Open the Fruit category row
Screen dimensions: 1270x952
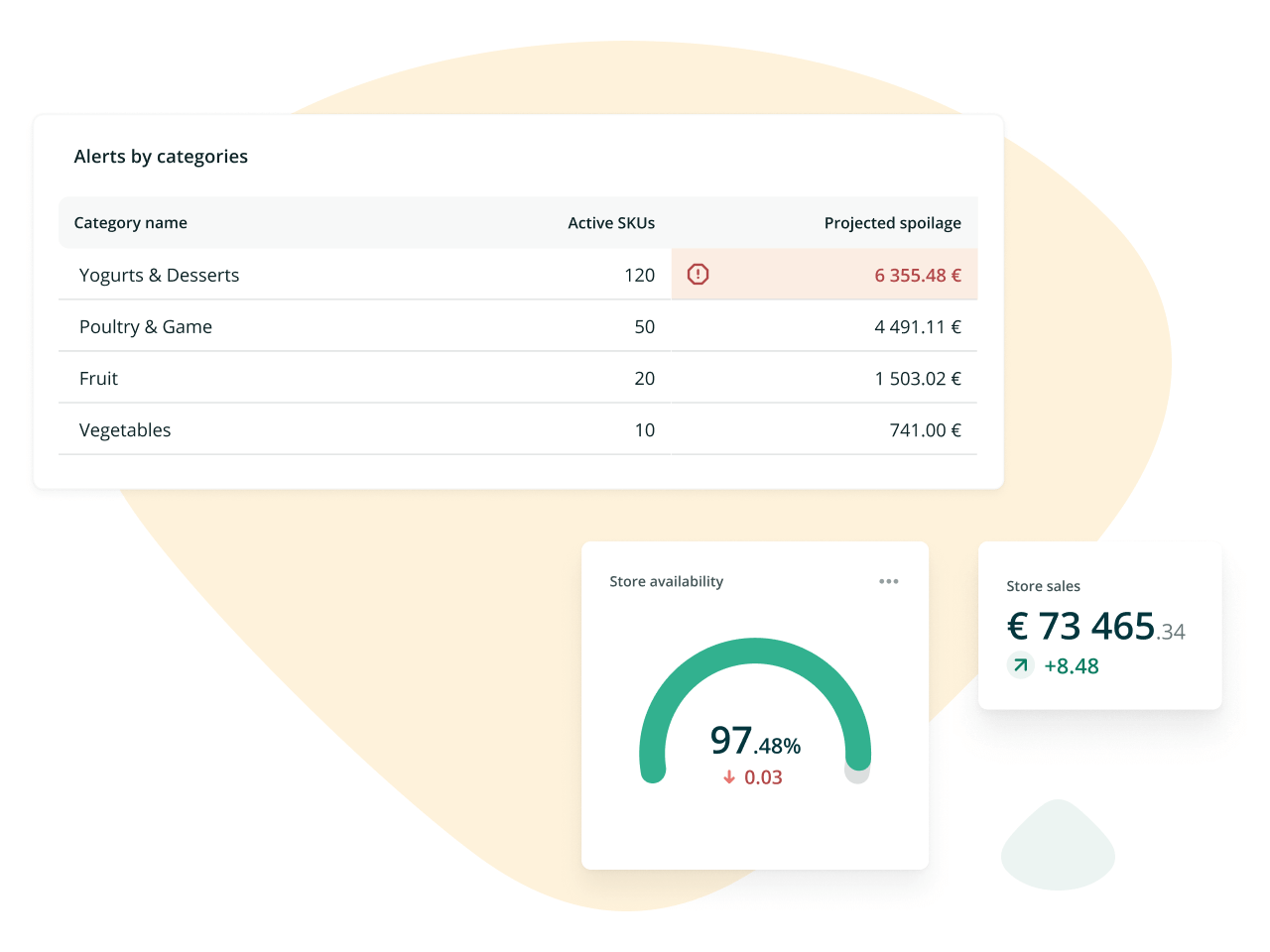point(98,379)
